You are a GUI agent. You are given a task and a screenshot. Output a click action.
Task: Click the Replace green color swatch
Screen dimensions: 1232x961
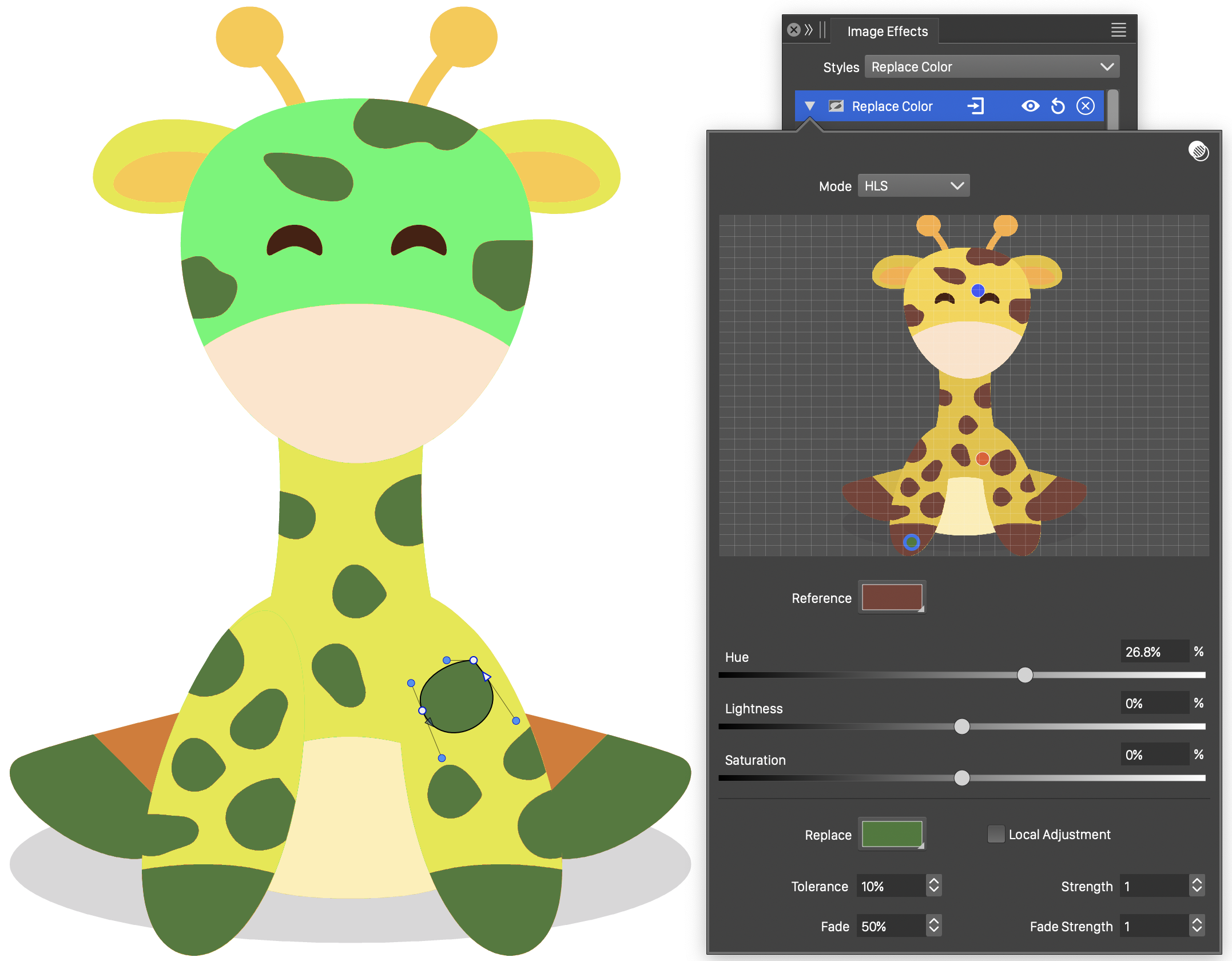coord(891,834)
